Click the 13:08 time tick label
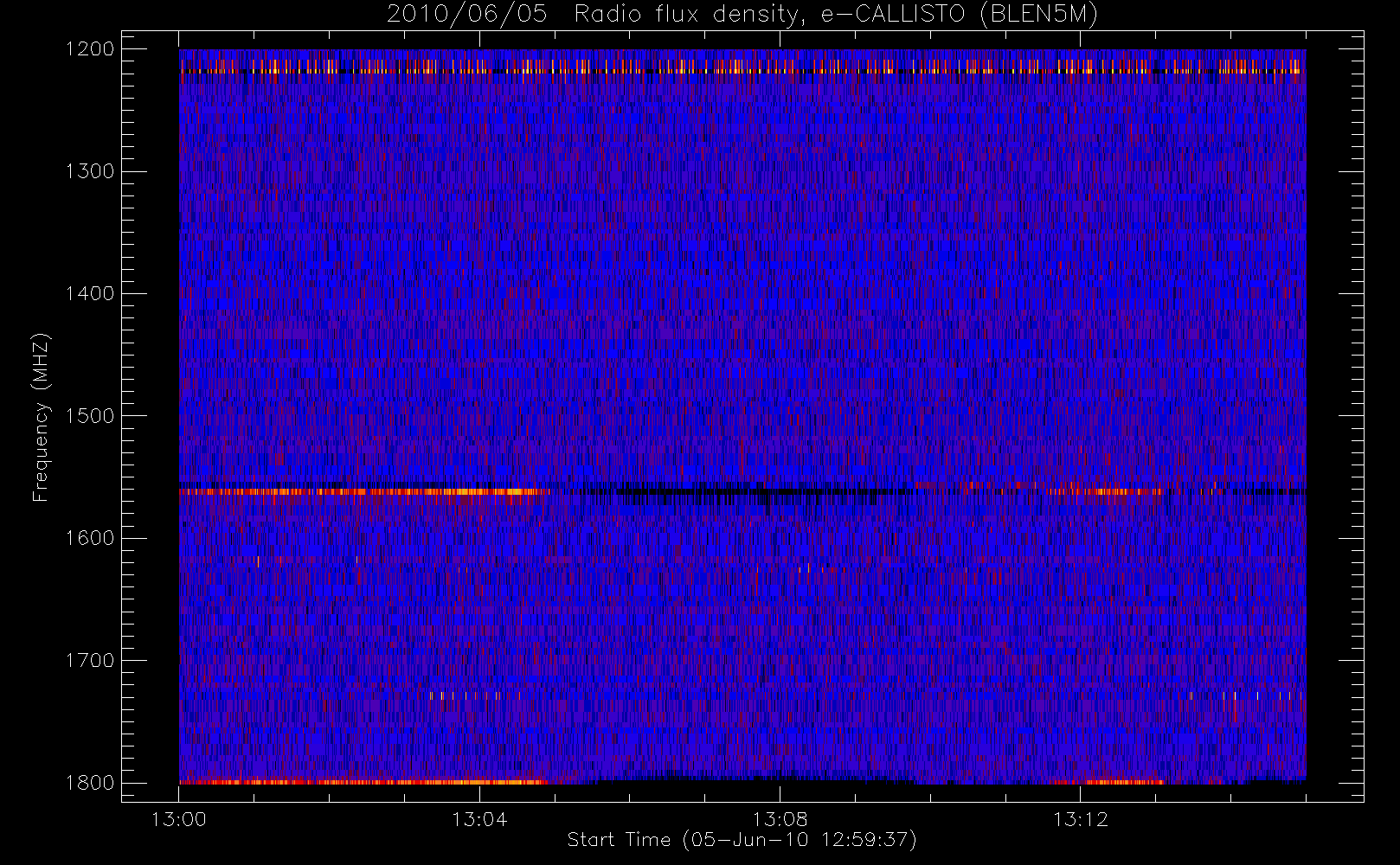This screenshot has height=865, width=1400. coord(780,819)
